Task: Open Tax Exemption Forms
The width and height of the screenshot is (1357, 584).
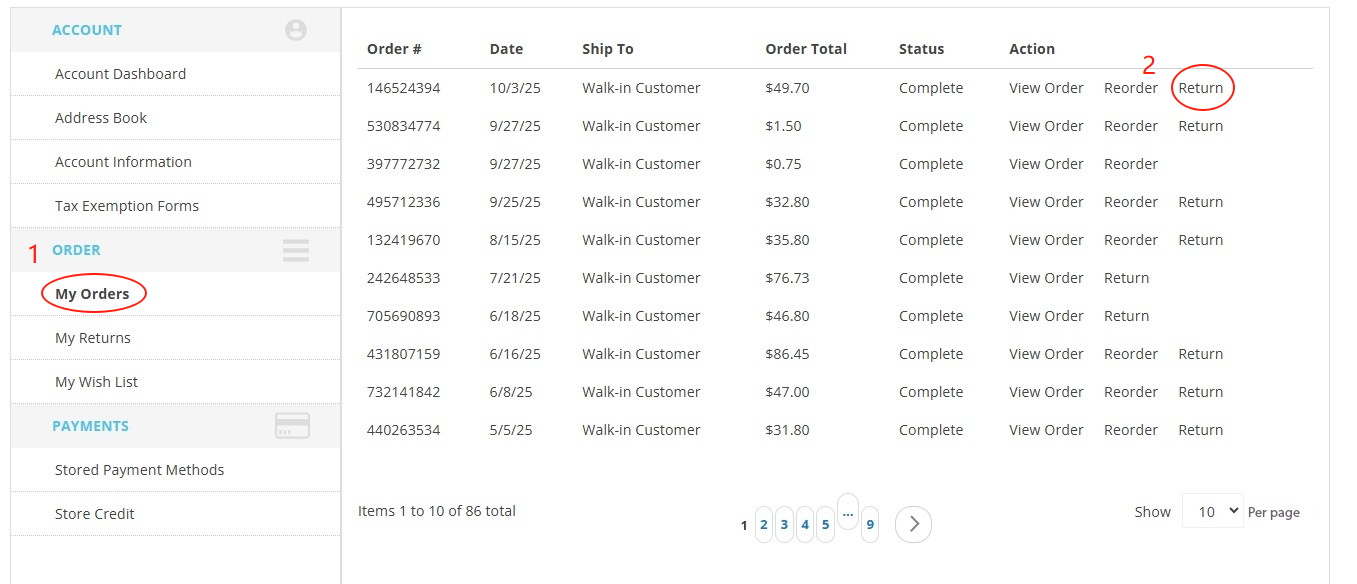Action: point(127,206)
